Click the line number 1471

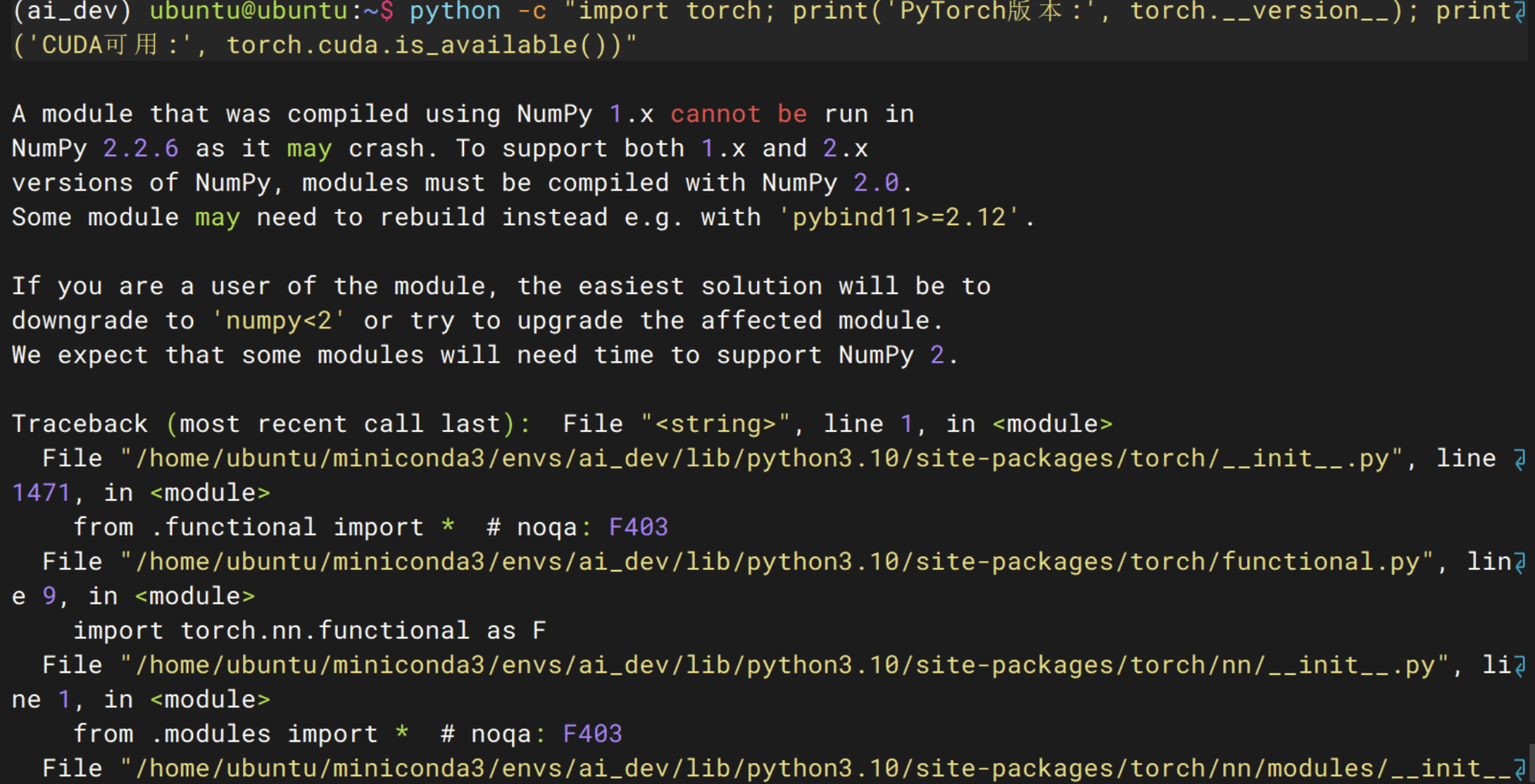(x=42, y=493)
